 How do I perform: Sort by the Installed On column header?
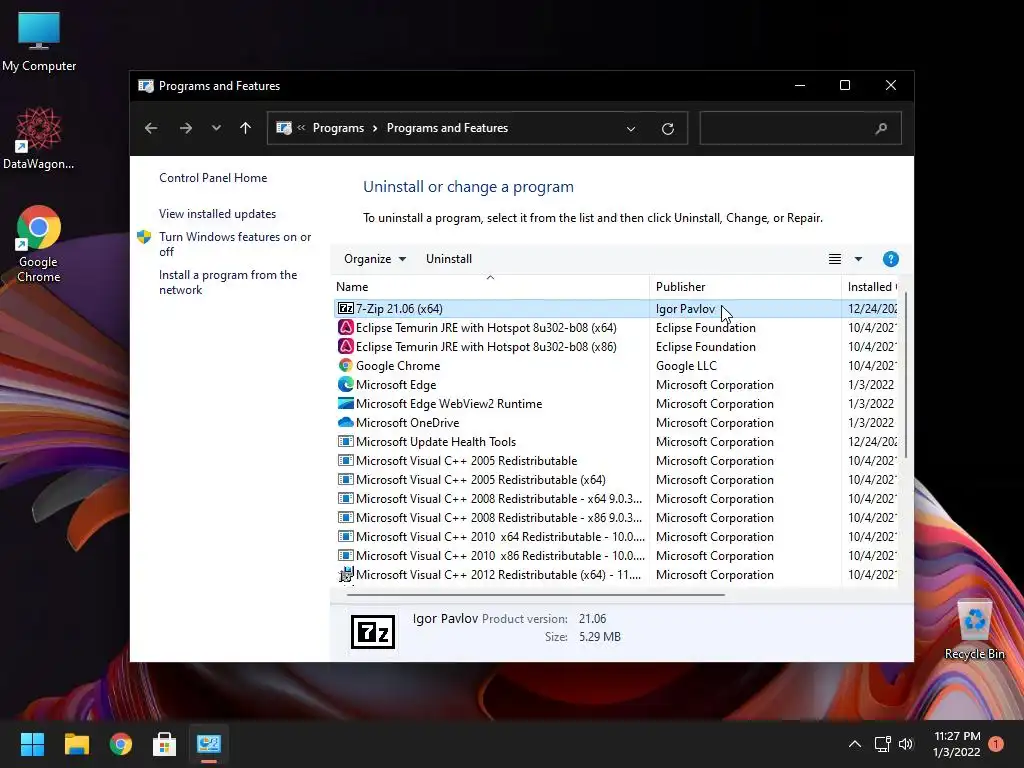[x=870, y=287]
